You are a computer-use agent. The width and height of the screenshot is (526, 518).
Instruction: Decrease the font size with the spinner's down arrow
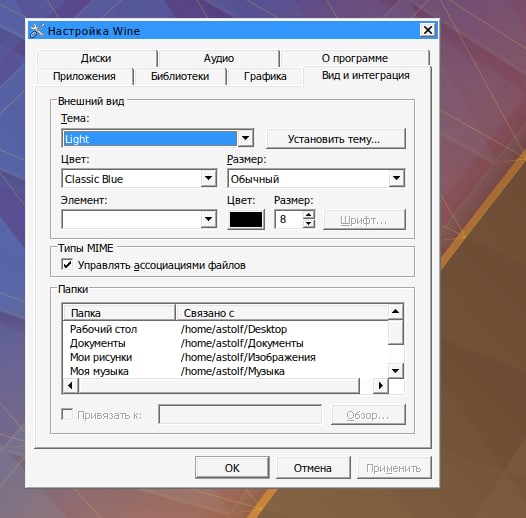pos(309,223)
